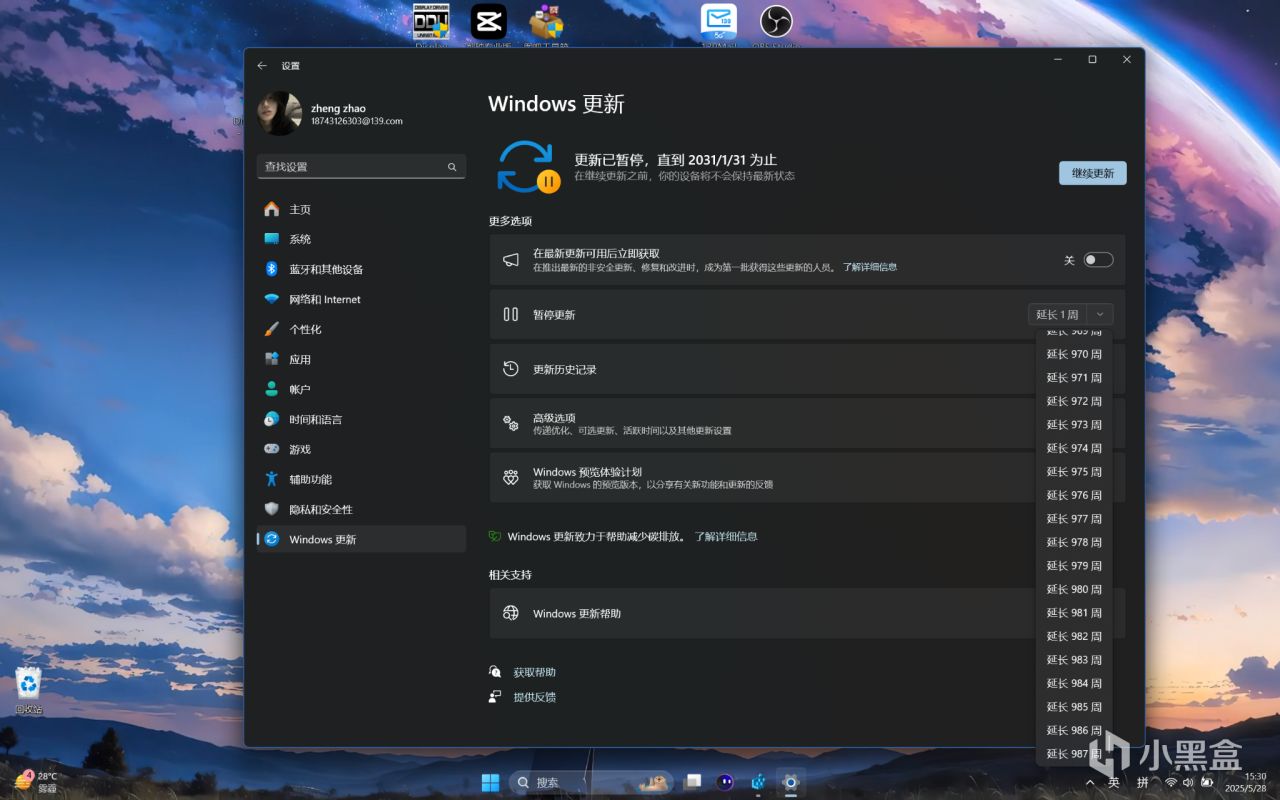
Task: Open the purple face app in taskbar
Action: tap(725, 782)
